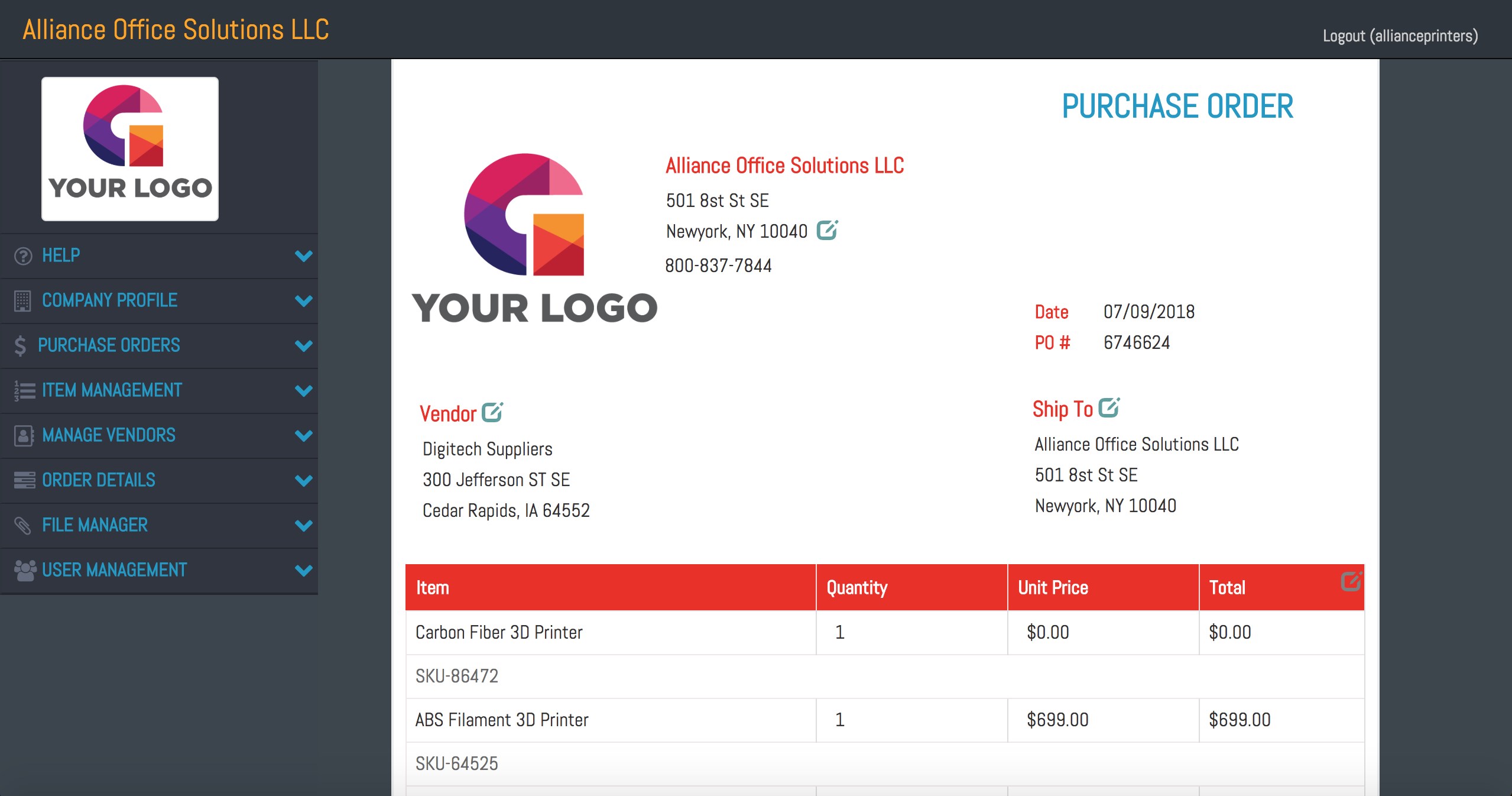Screen dimensions: 1512x796
Task: Click Logout (allianceprinters) link
Action: [x=1400, y=36]
